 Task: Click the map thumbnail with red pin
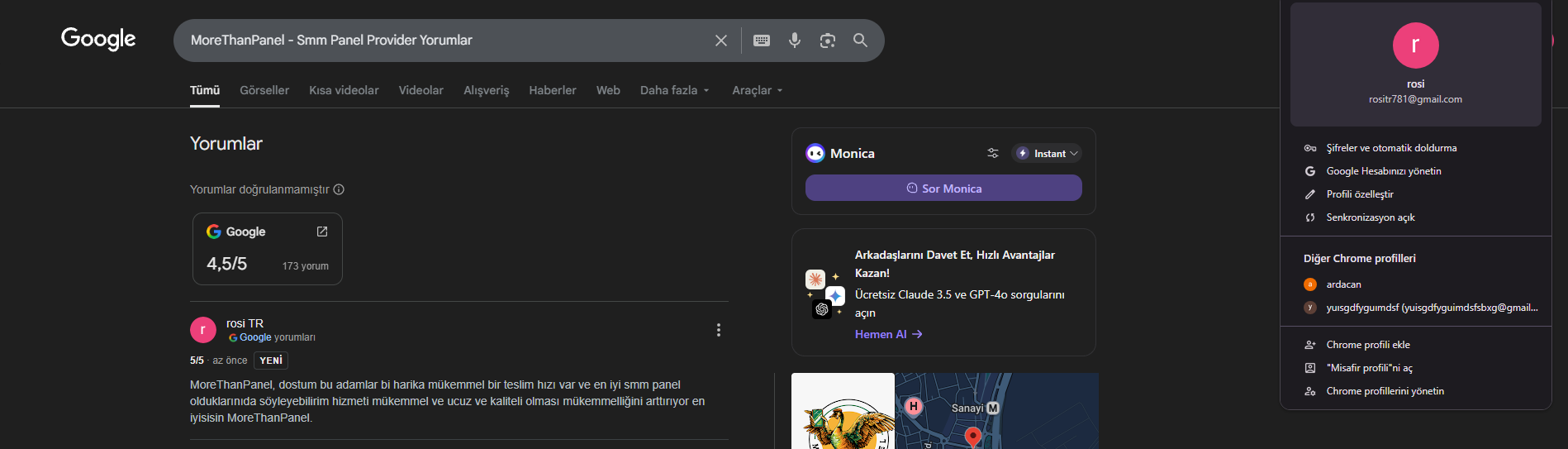click(x=996, y=411)
